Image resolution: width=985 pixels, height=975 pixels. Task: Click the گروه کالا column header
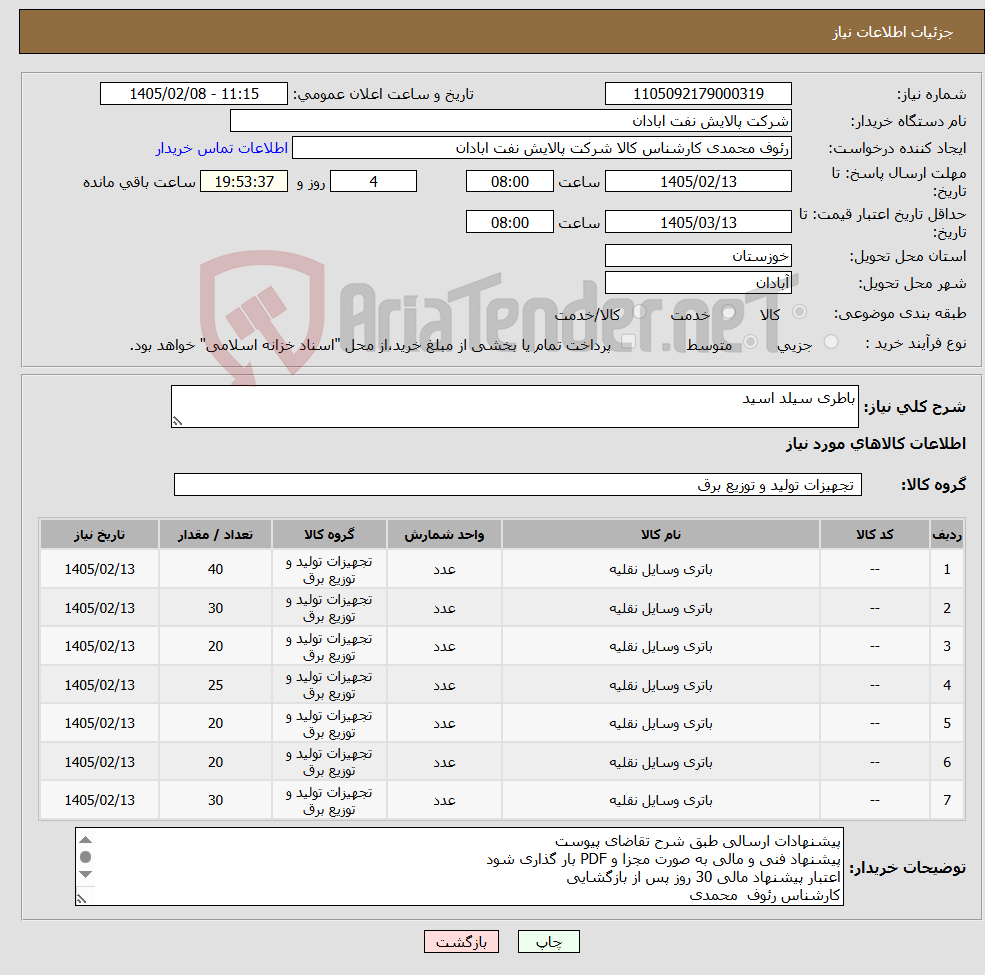(x=329, y=534)
